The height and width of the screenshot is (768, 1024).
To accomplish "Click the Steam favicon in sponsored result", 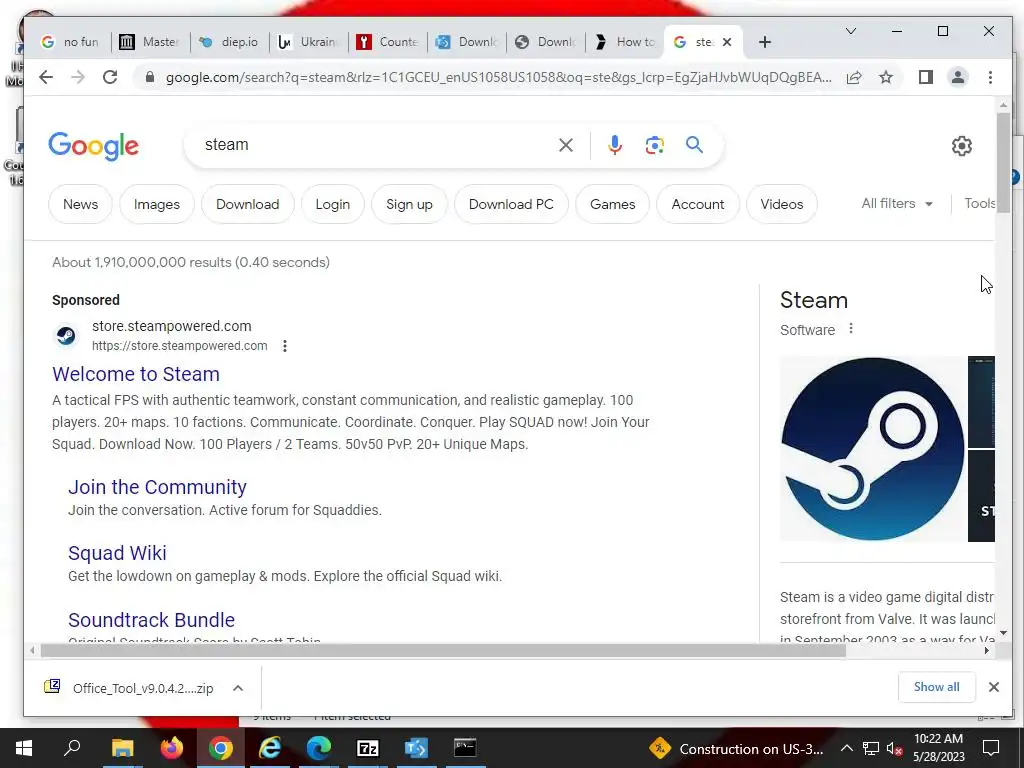I will (x=65, y=336).
